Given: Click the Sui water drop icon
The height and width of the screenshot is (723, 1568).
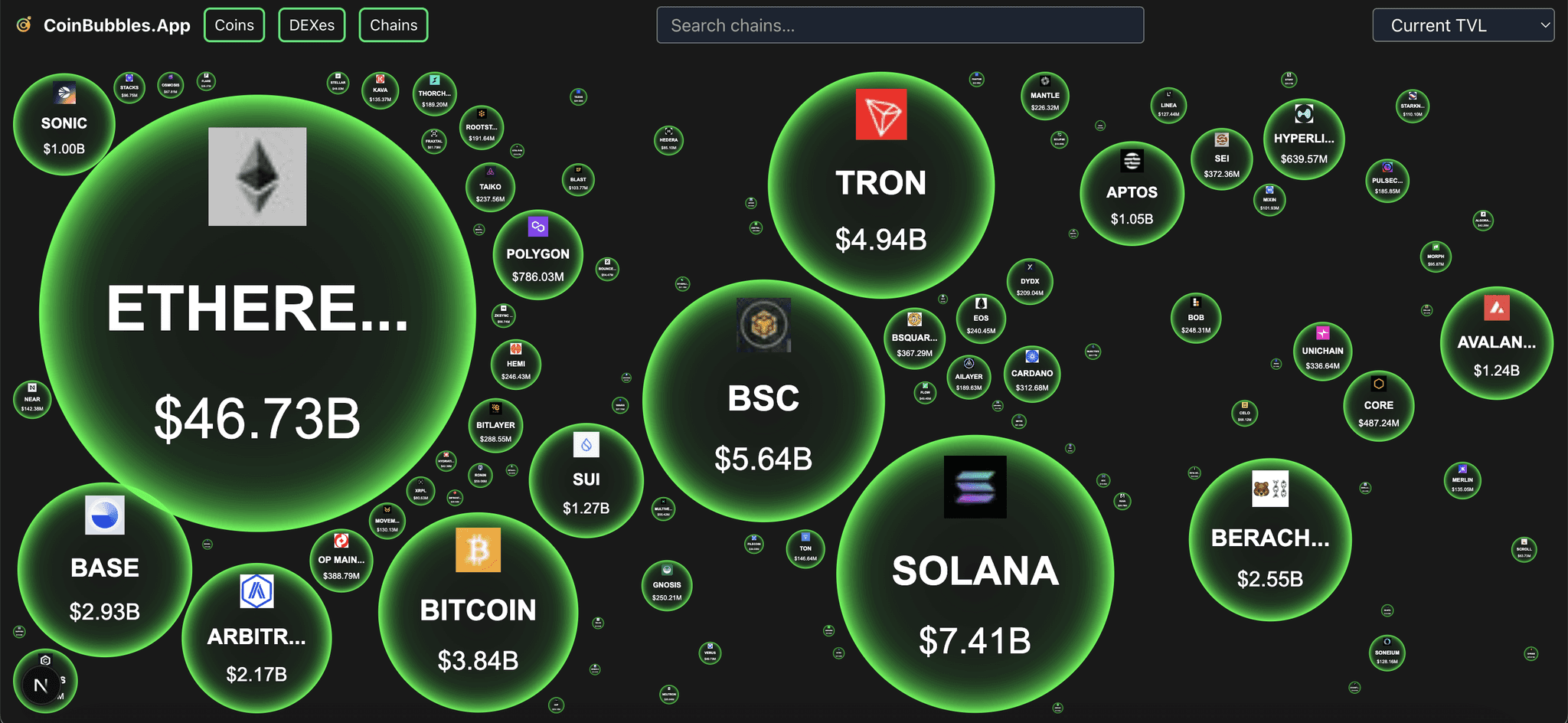Looking at the screenshot, I should [586, 445].
